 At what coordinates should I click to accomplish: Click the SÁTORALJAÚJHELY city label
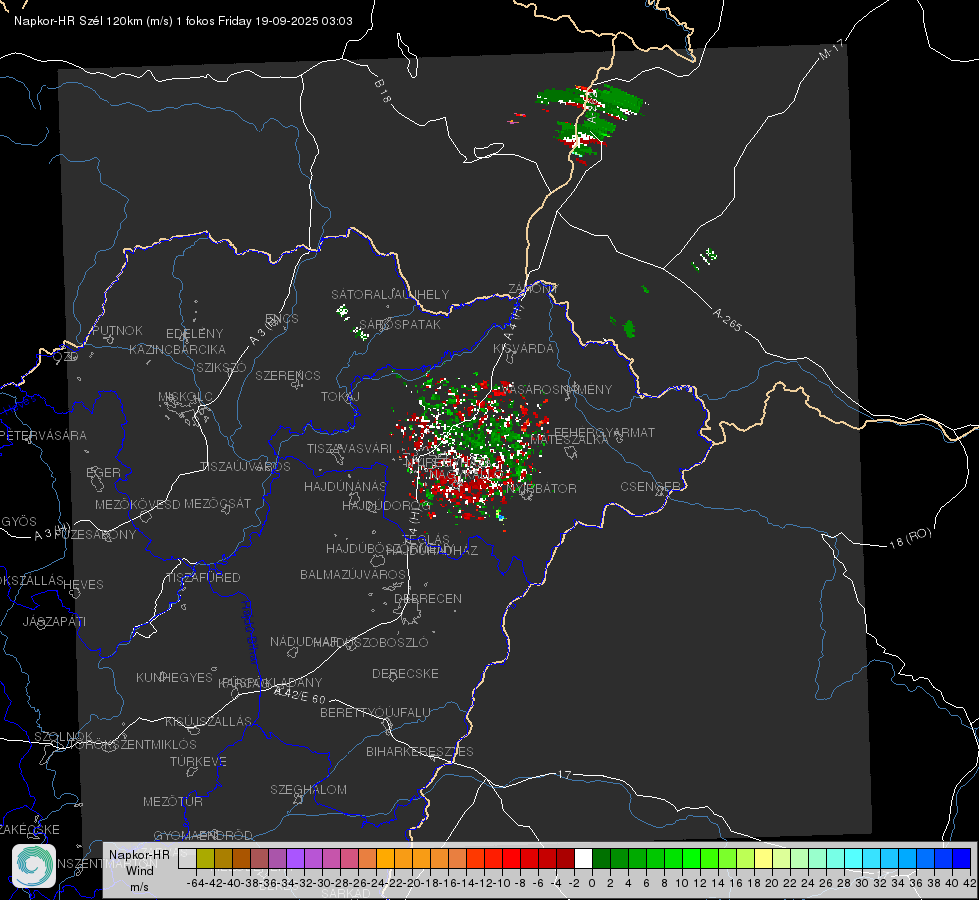pyautogui.click(x=390, y=294)
